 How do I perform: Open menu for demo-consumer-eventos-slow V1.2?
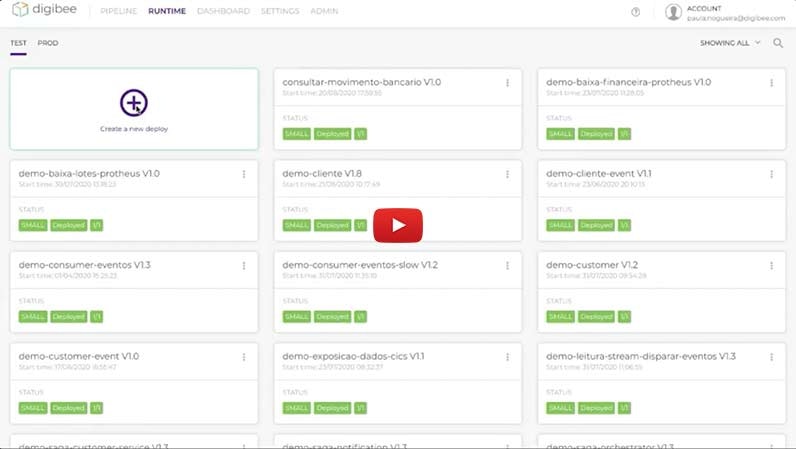pyautogui.click(x=507, y=266)
